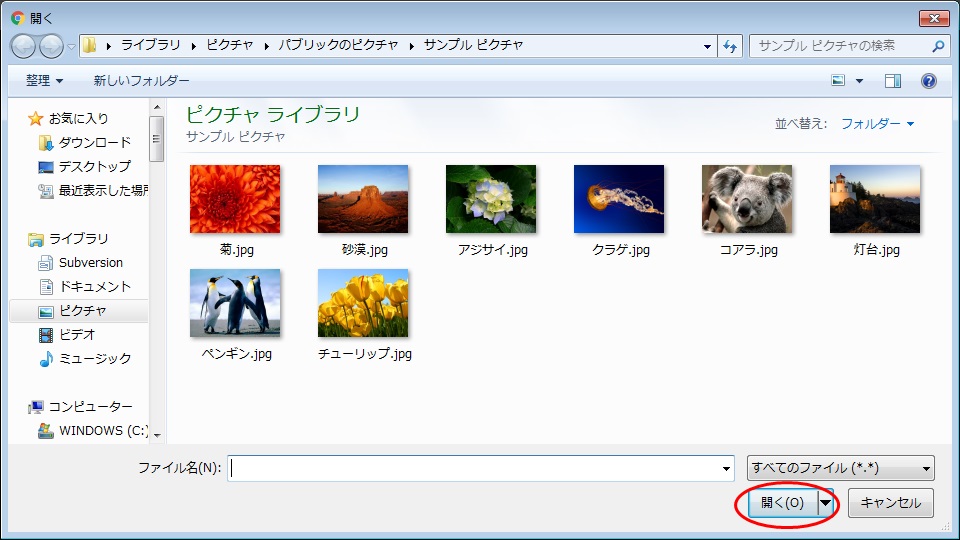Click the Back navigation arrow button
The image size is (960, 540).
[23, 46]
